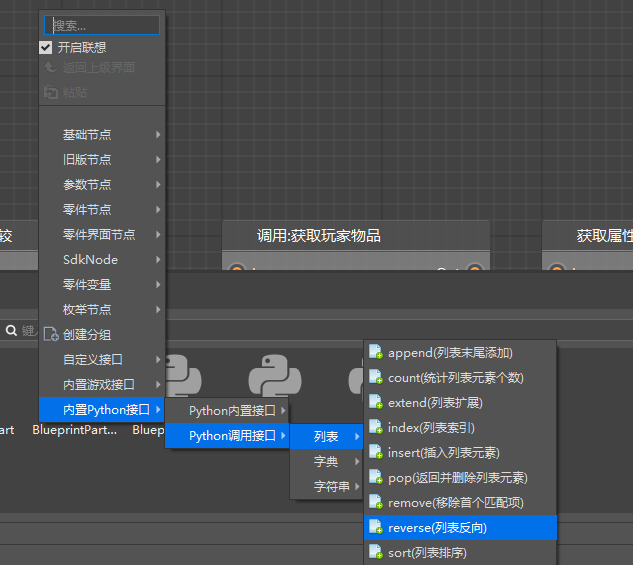
Task: Open the 零件界面节点 menu entry
Action: 102,234
